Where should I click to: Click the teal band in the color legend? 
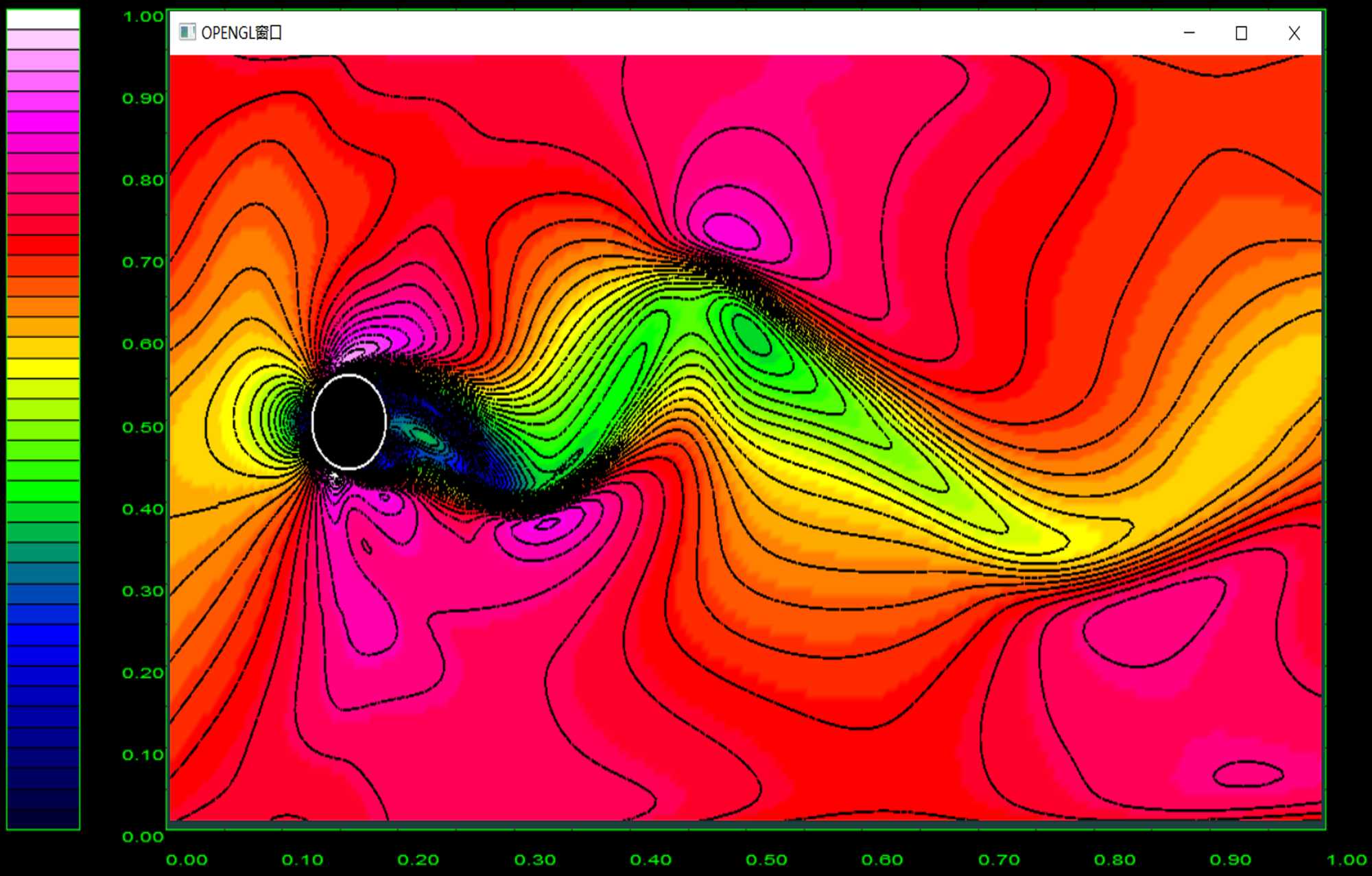click(x=43, y=553)
